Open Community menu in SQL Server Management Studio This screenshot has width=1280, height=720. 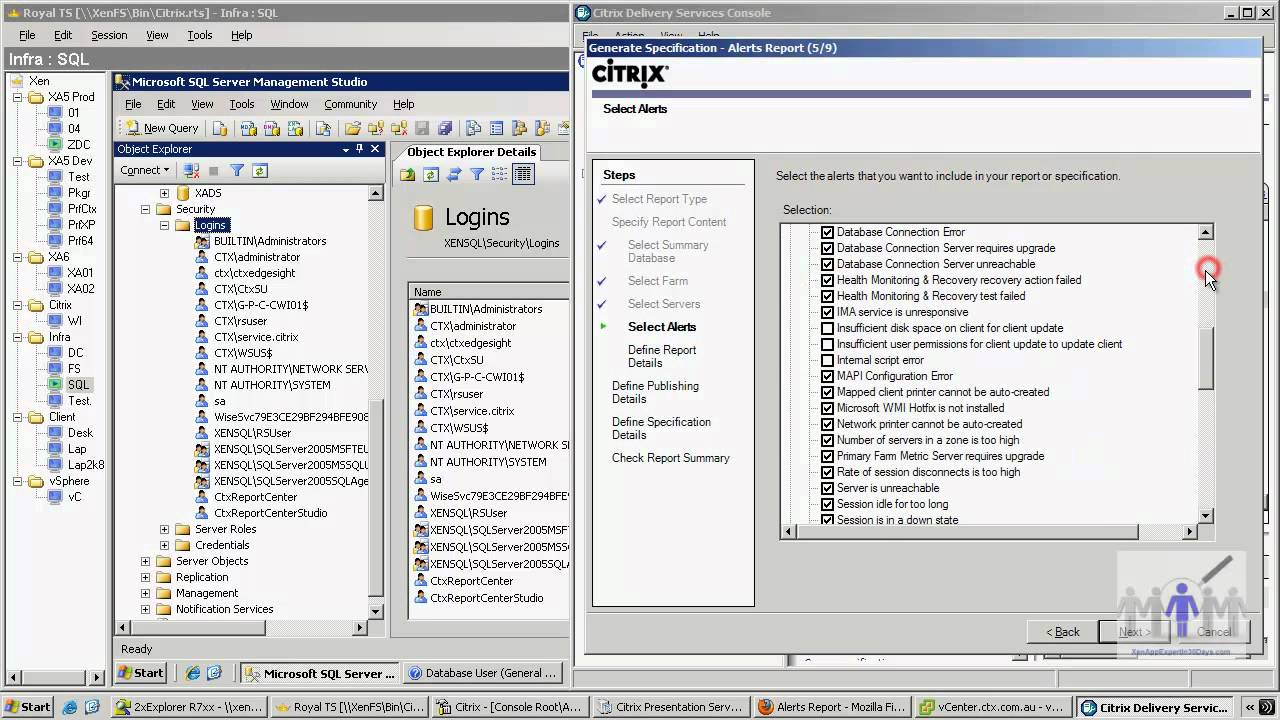click(x=350, y=104)
